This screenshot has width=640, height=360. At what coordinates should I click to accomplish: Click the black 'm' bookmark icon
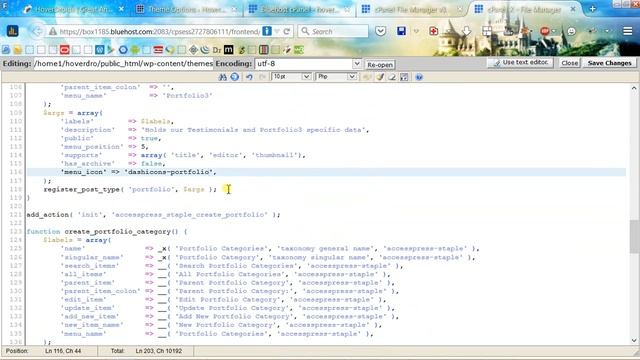(x=229, y=50)
